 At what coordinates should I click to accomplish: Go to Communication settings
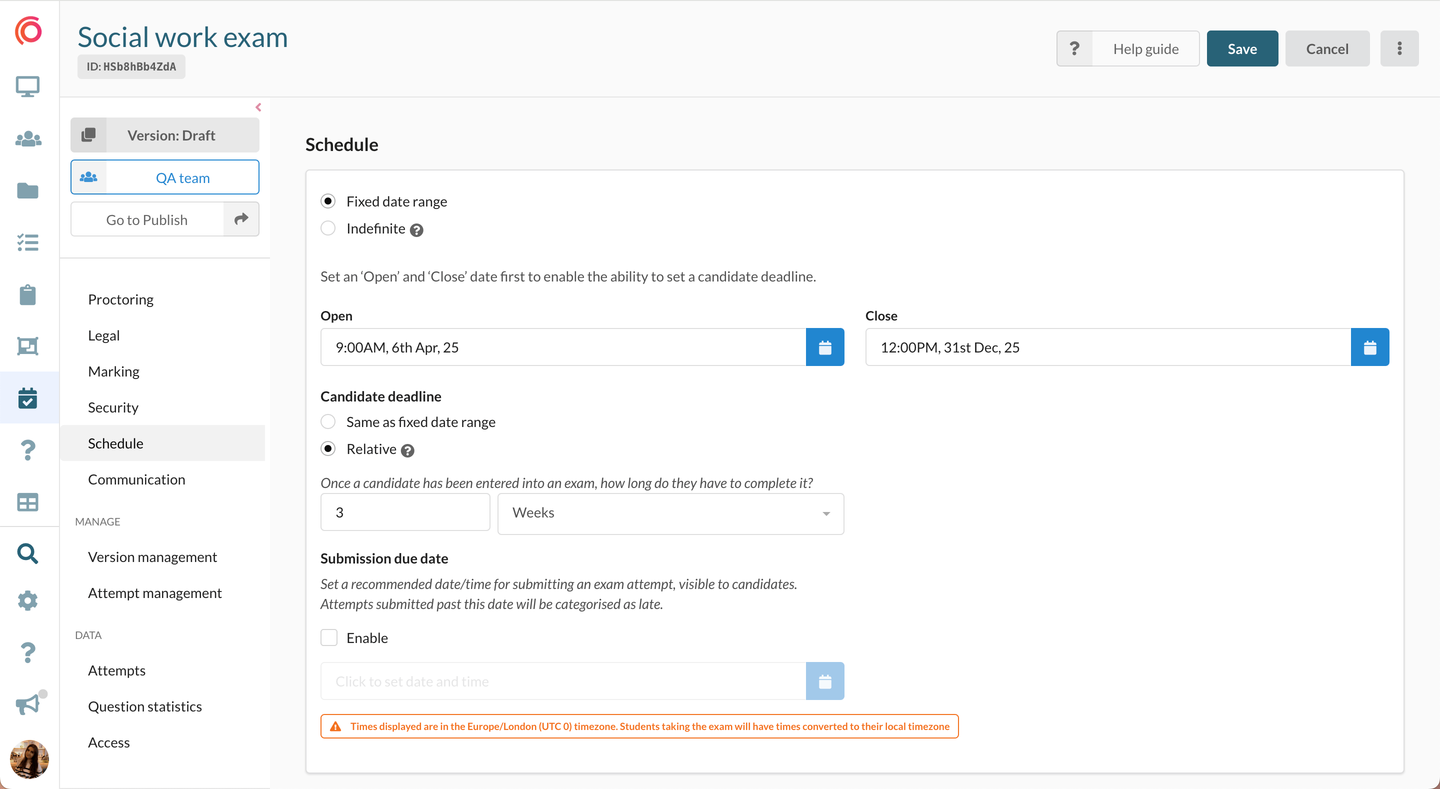137,479
